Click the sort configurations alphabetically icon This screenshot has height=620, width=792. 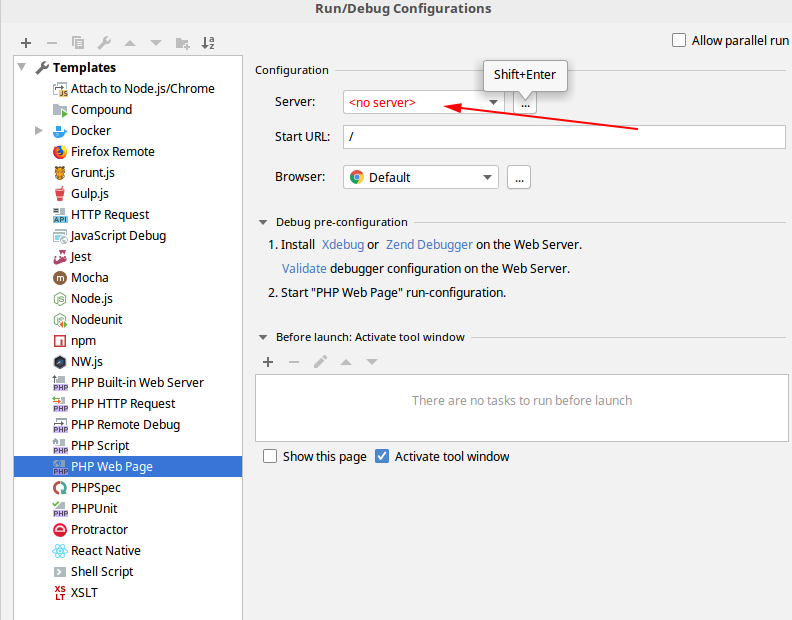208,43
